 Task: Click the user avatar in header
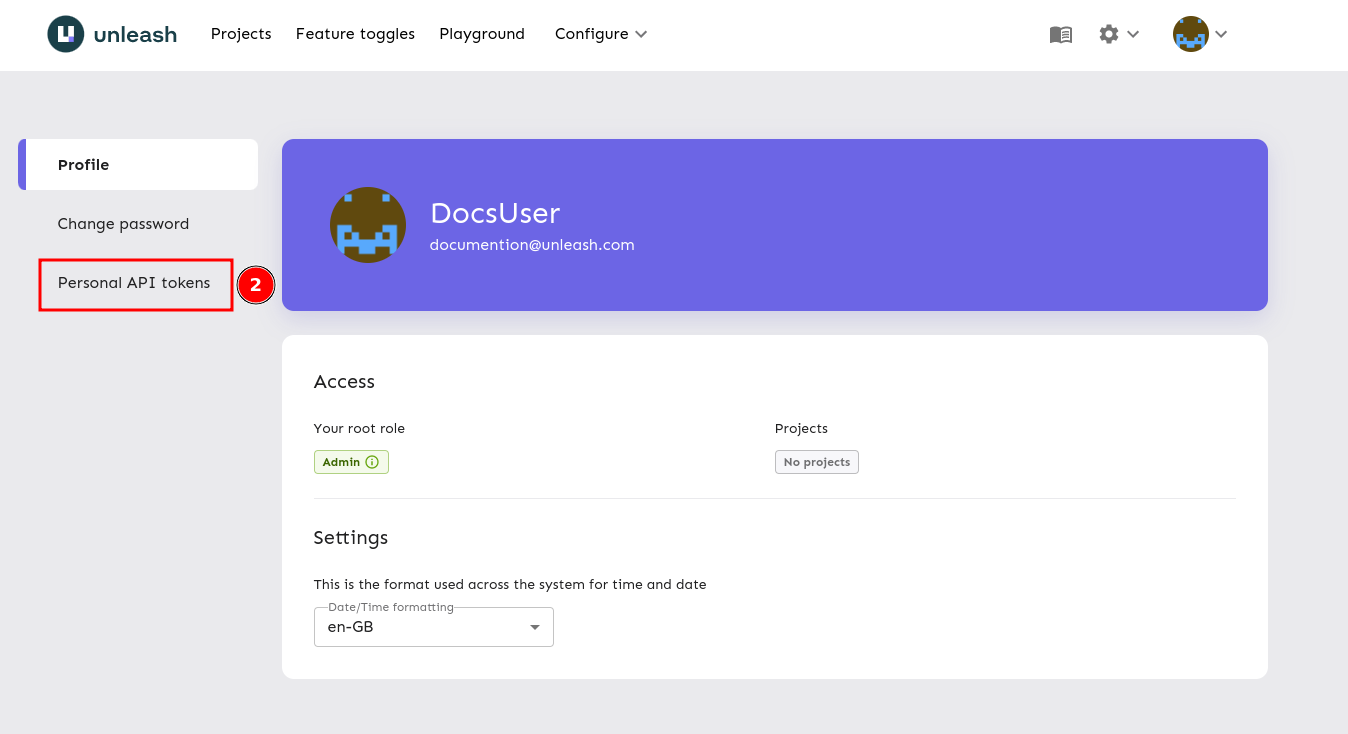click(1190, 34)
